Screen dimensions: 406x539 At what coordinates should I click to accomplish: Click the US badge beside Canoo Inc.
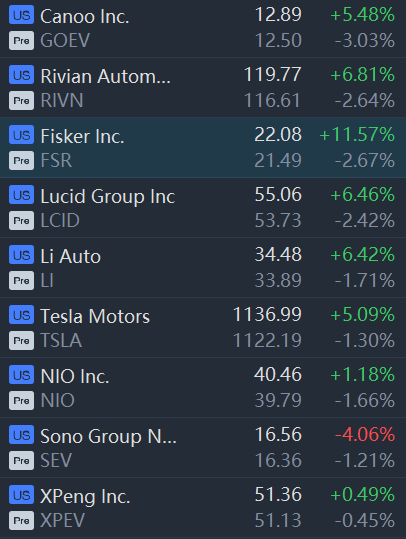pyautogui.click(x=21, y=15)
